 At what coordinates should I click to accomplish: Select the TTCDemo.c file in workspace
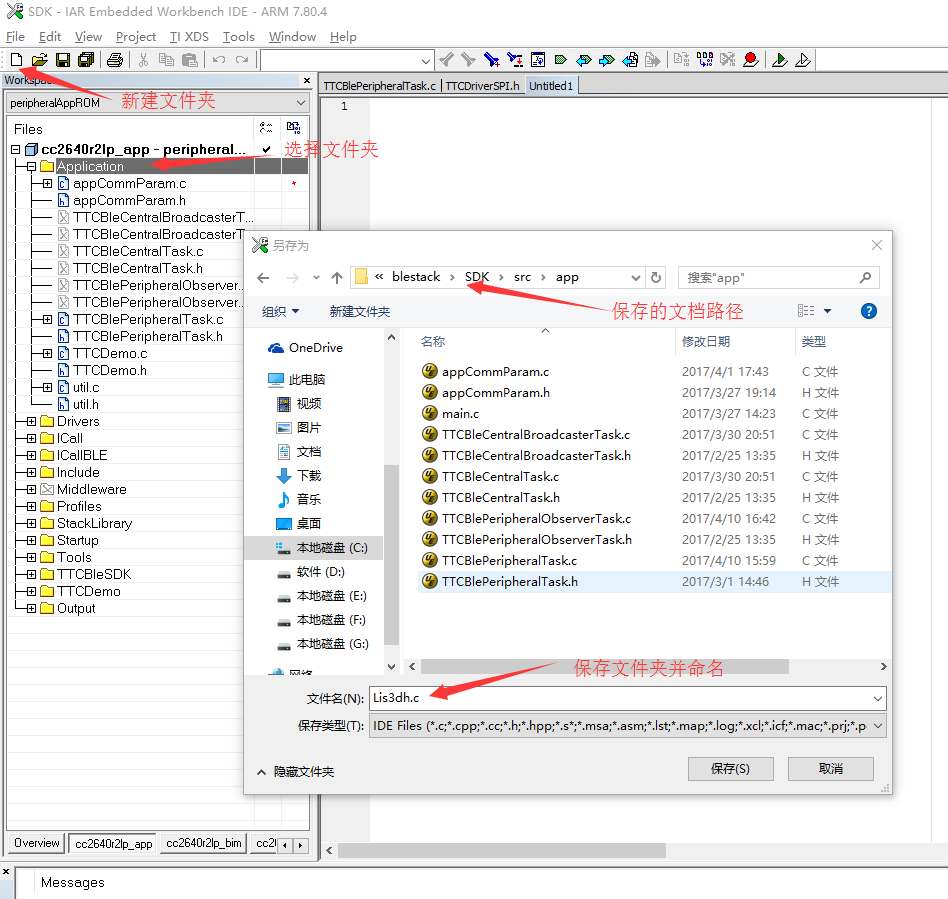coord(110,353)
